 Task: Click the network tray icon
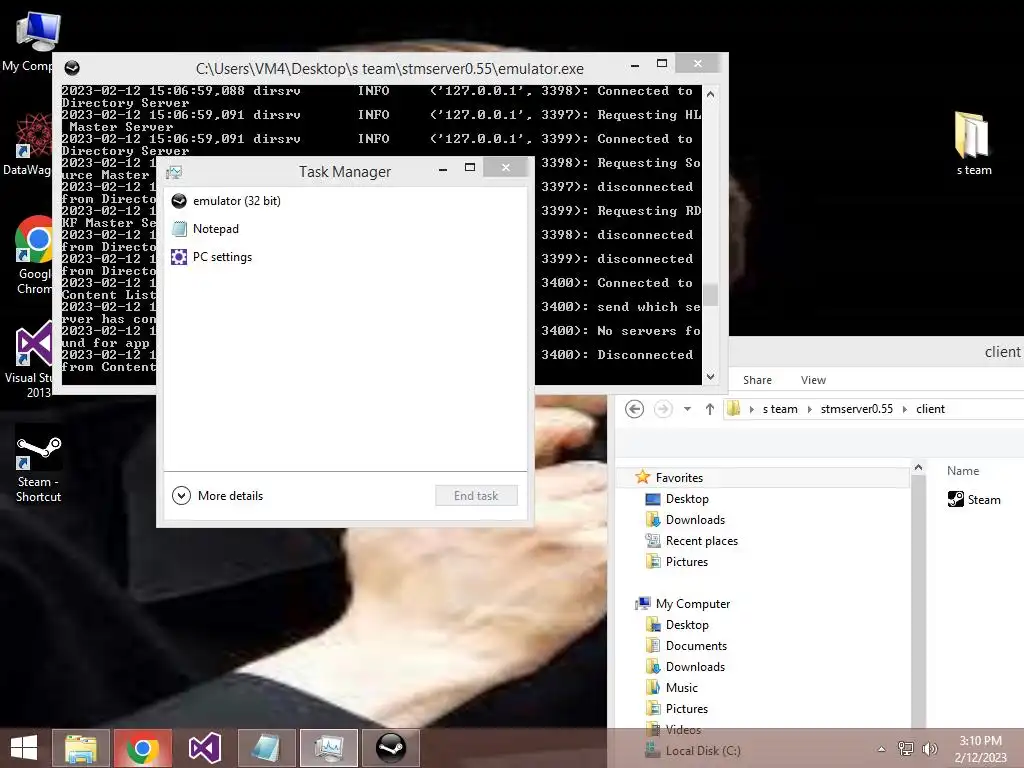tap(906, 748)
